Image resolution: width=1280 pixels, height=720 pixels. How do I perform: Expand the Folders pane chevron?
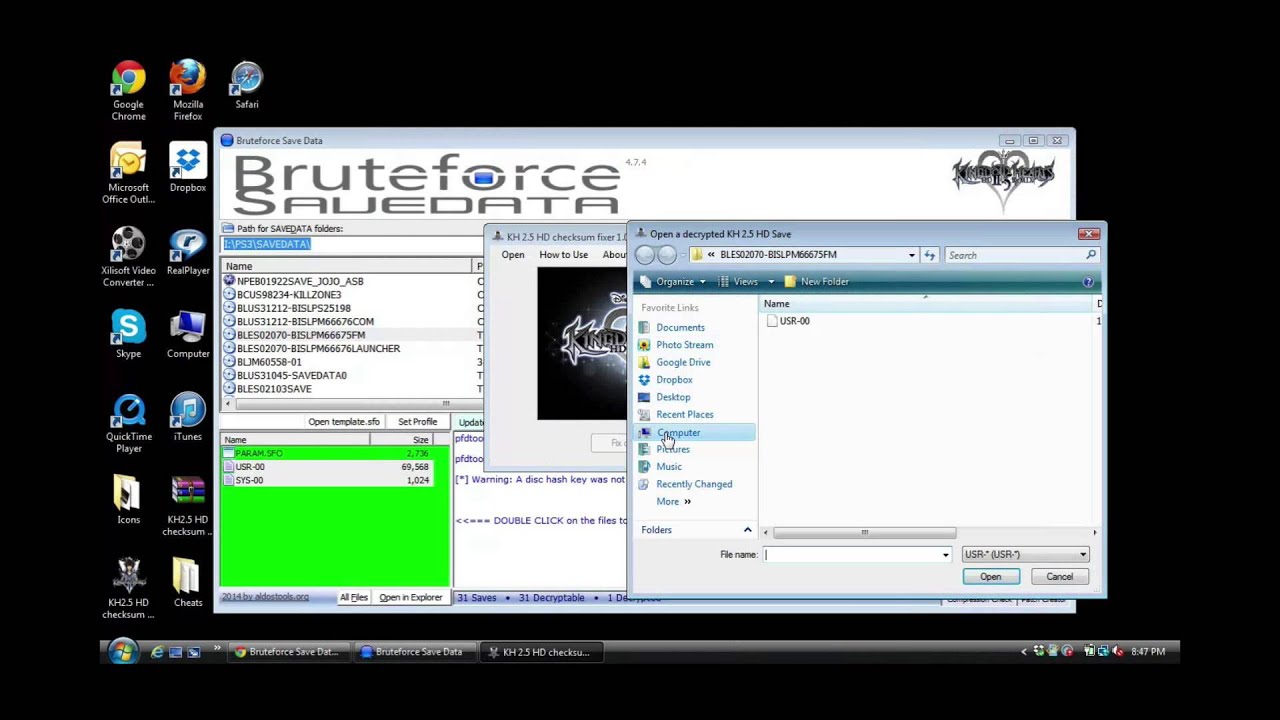tap(747, 530)
